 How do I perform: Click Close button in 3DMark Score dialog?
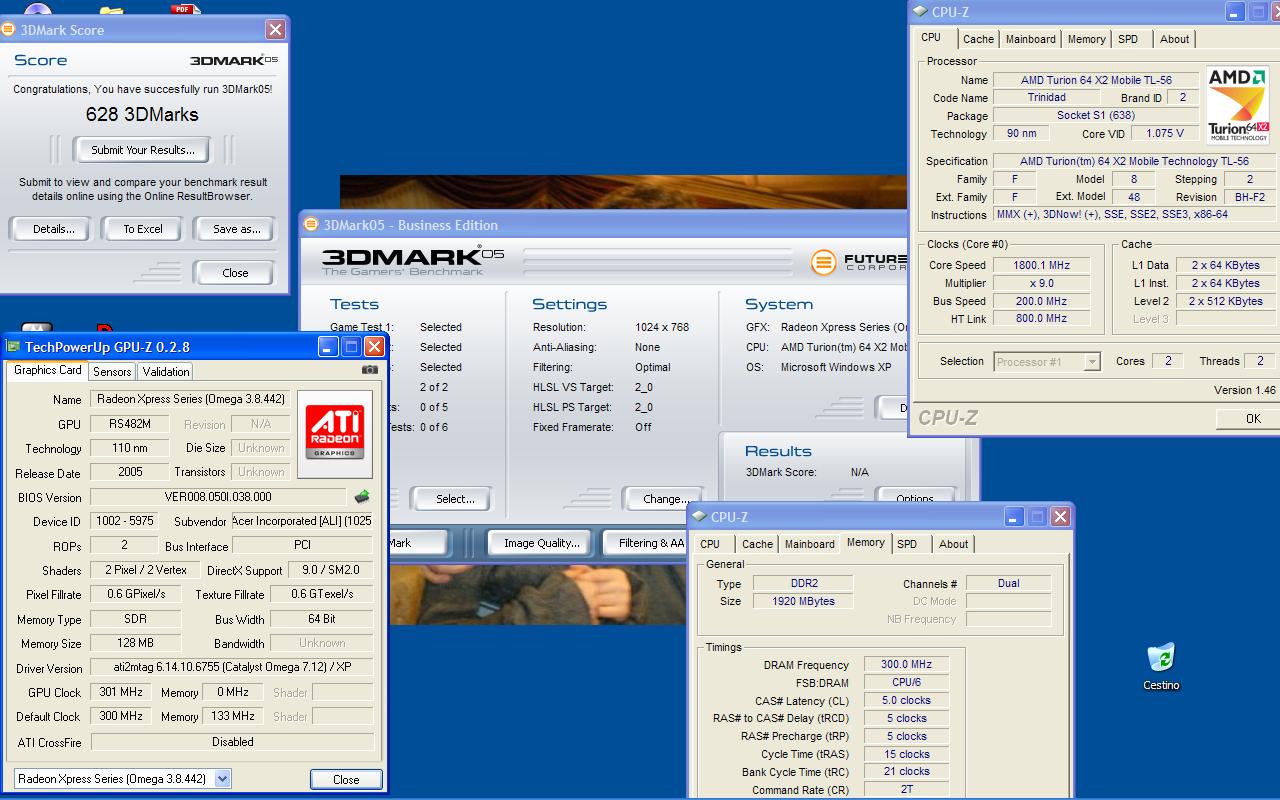(x=235, y=273)
